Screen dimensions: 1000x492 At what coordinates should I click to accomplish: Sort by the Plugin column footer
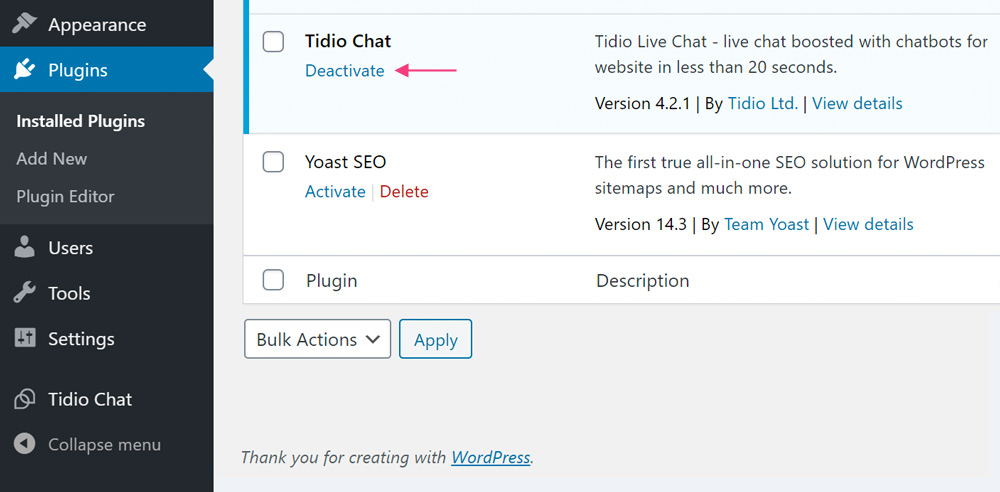point(332,280)
